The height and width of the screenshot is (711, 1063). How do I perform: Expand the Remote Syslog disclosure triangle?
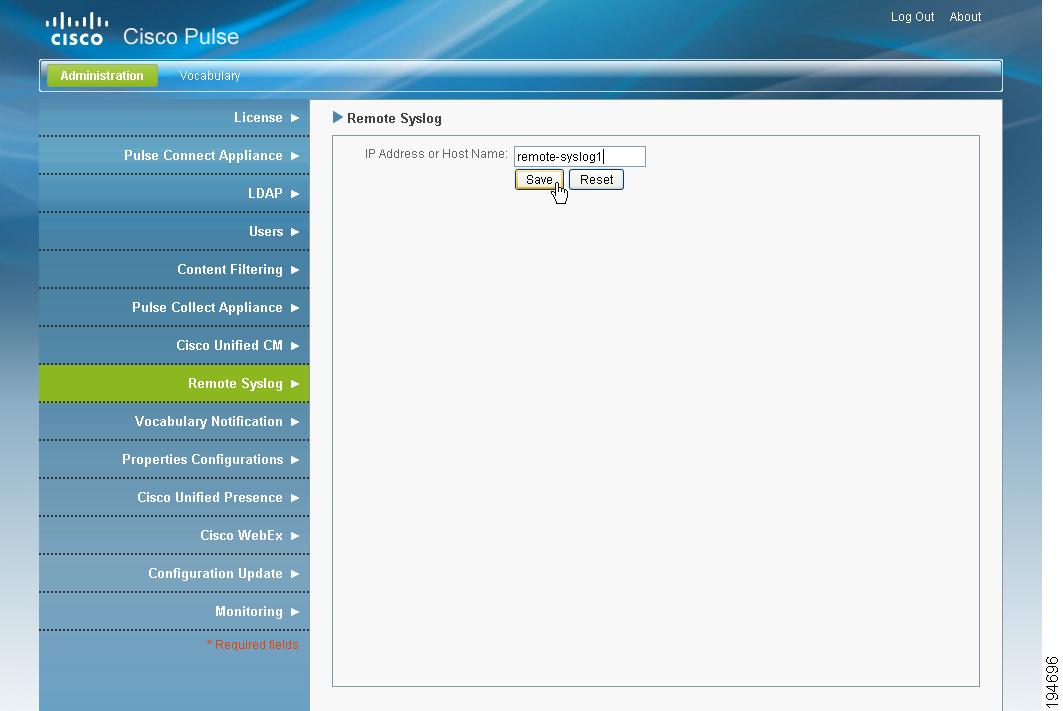pos(339,117)
